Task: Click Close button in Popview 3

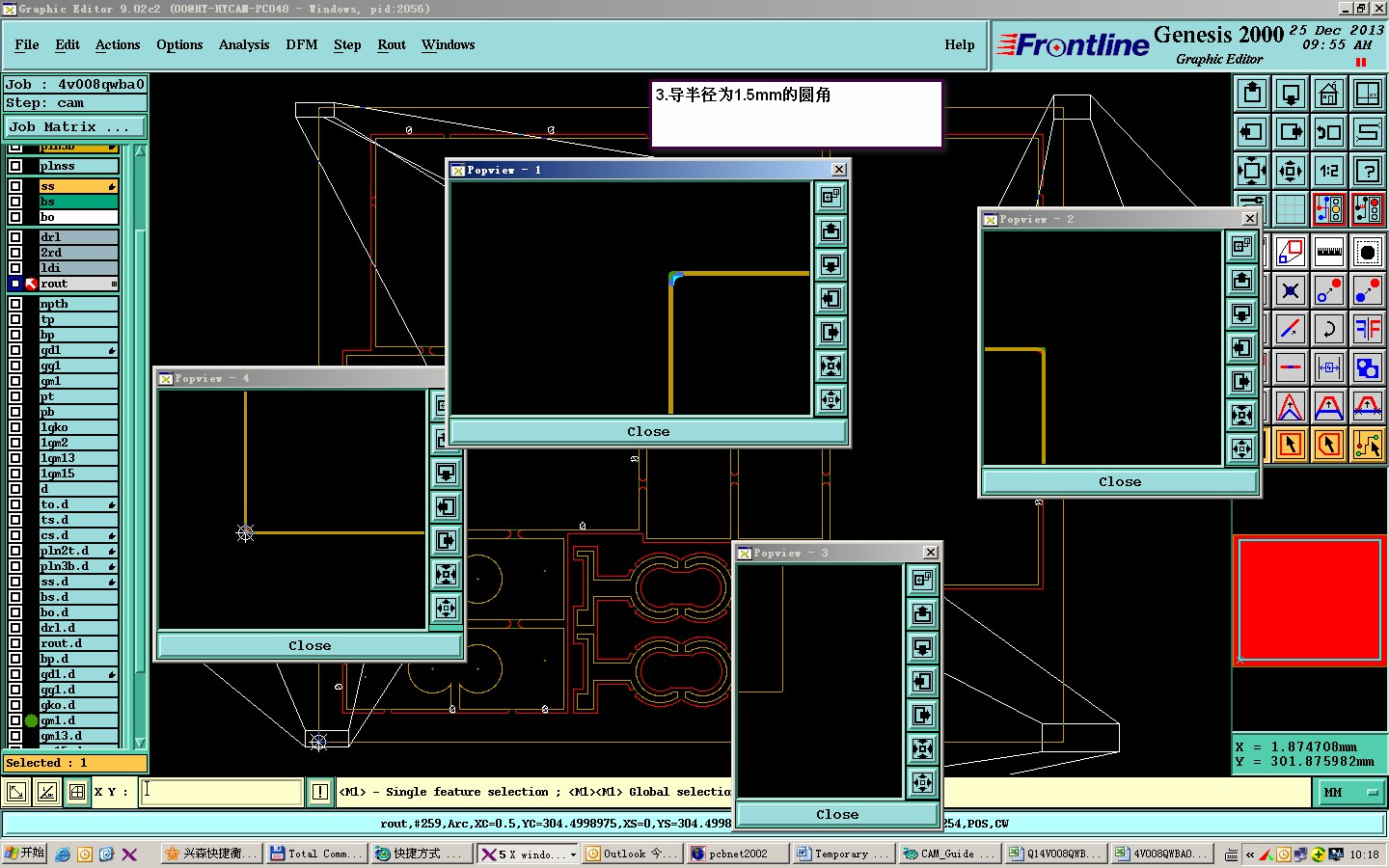Action: click(837, 814)
